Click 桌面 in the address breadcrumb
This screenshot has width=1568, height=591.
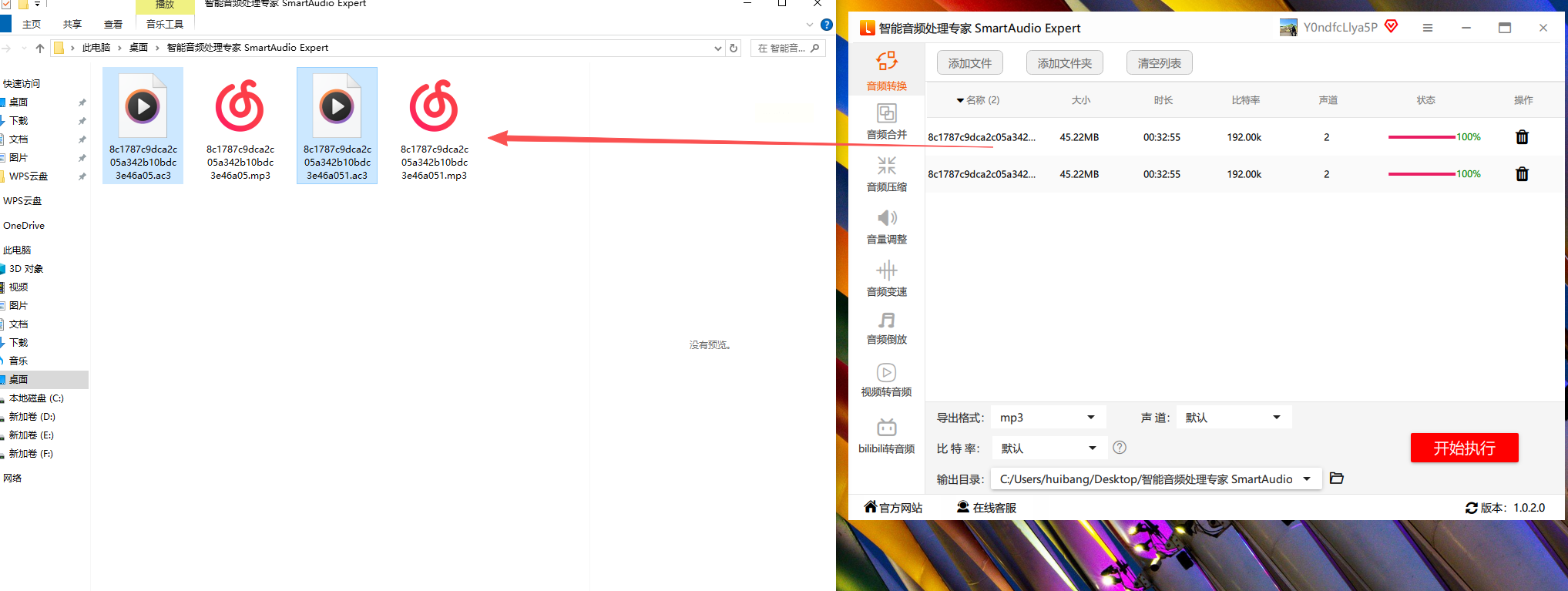pos(139,48)
